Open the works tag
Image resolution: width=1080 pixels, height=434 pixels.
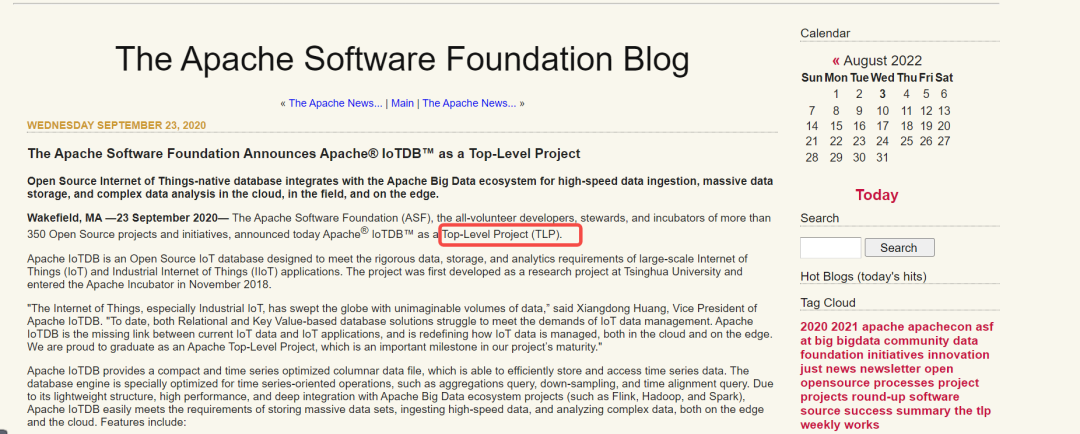tap(863, 425)
